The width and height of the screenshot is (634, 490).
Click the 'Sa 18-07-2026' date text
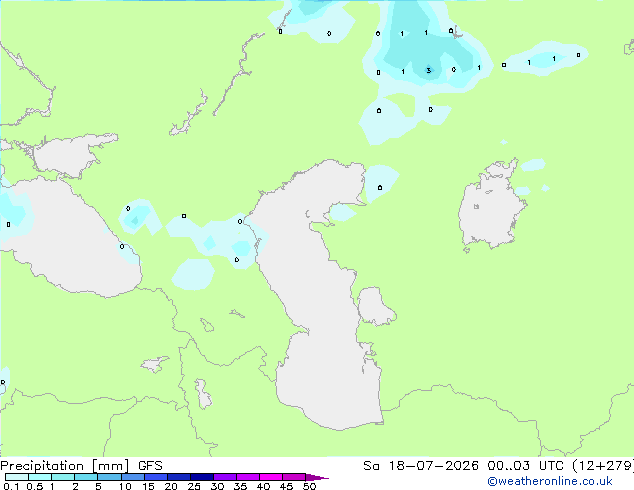[421, 466]
